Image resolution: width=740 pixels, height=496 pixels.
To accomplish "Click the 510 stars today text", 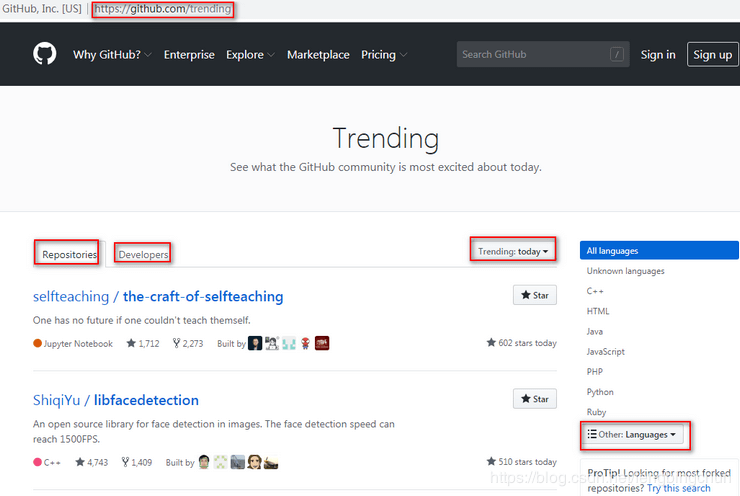I will (521, 462).
